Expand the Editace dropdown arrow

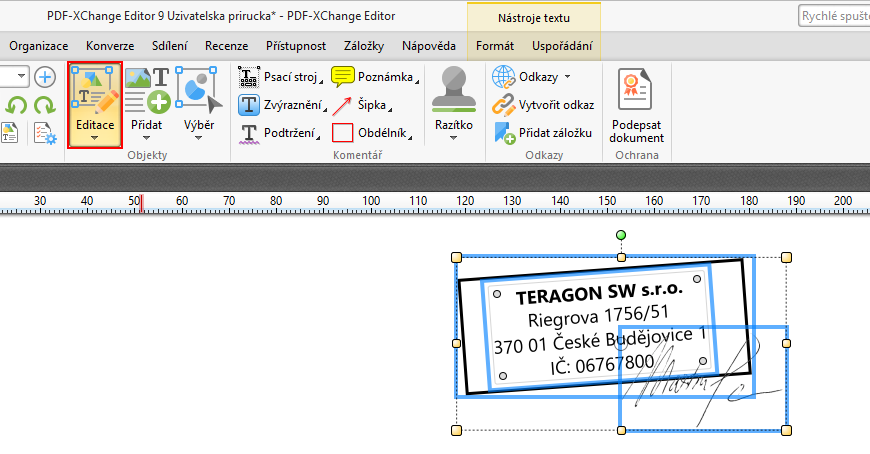click(x=95, y=138)
